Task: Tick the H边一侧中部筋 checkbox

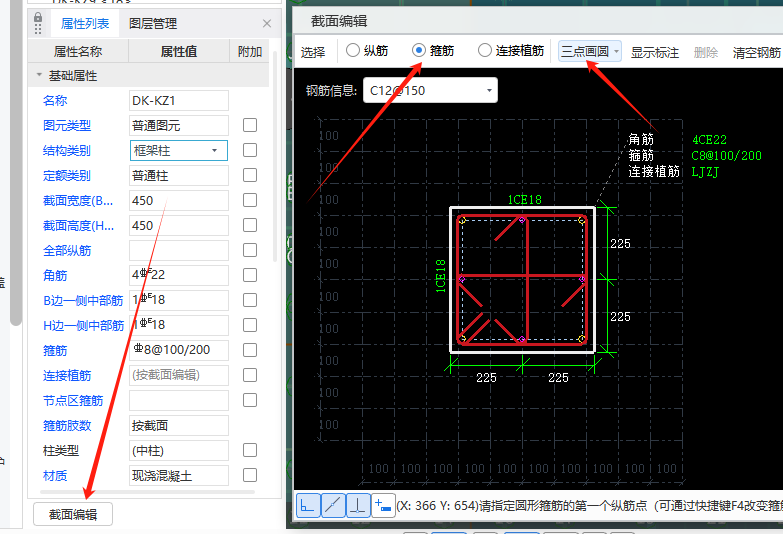Action: 250,325
